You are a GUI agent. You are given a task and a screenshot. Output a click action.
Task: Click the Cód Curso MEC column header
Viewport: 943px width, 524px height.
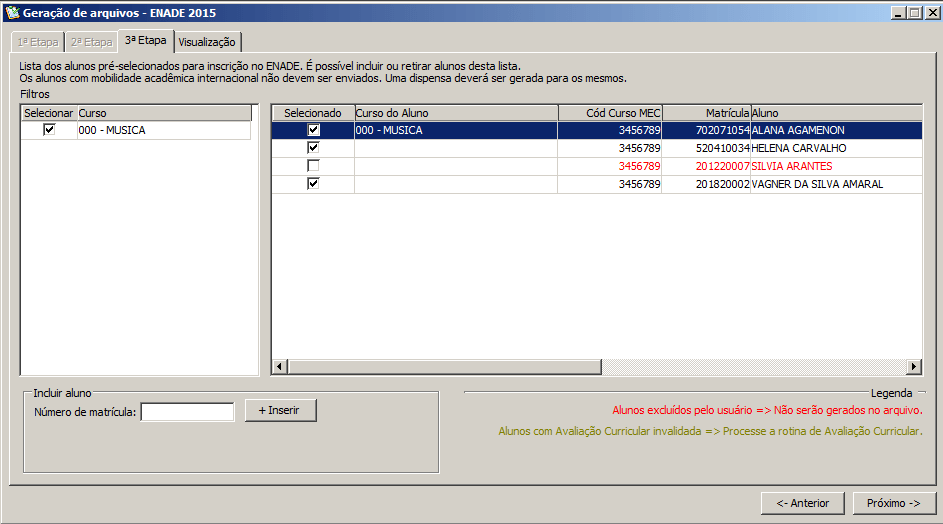609,113
